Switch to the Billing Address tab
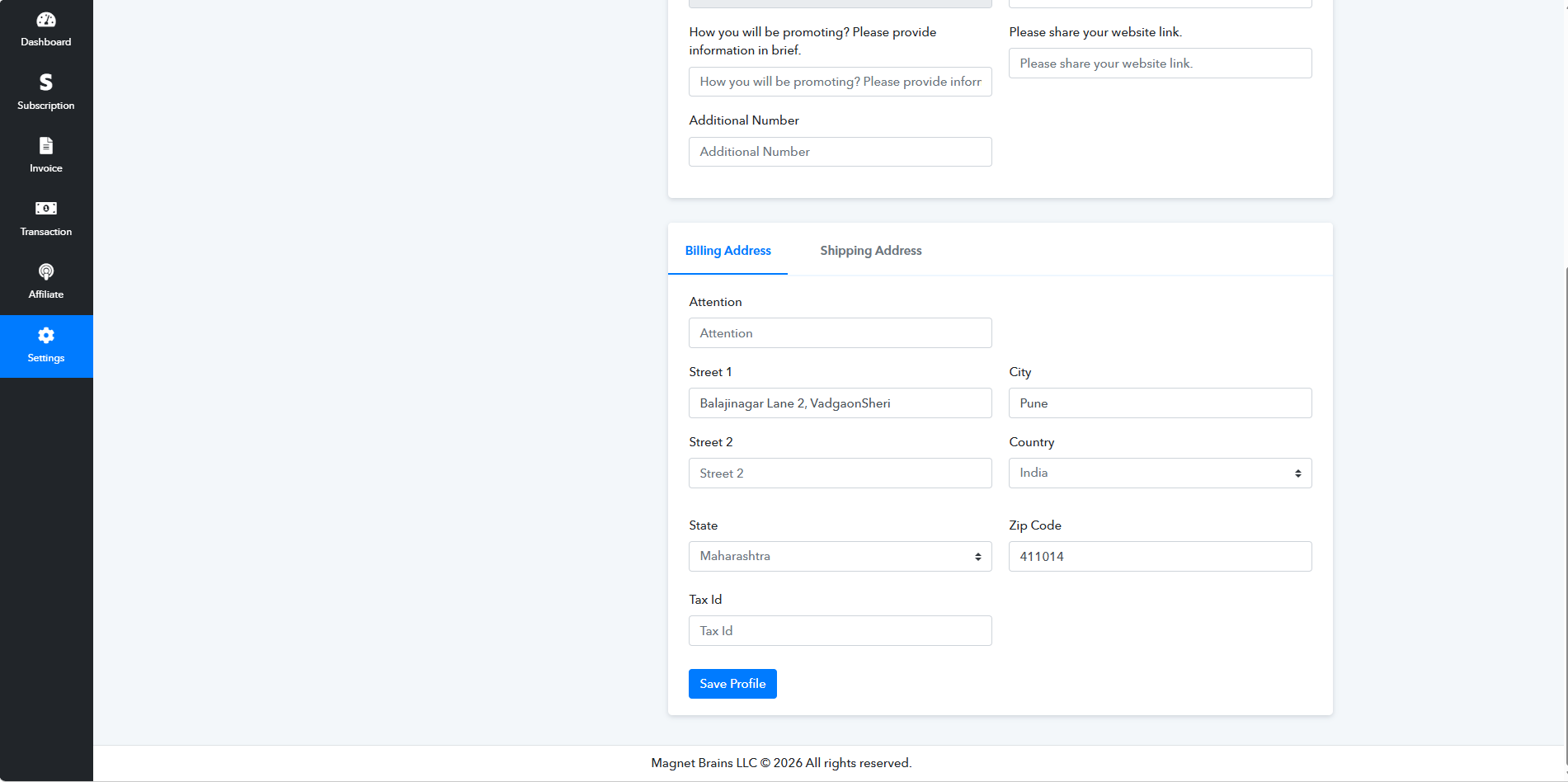Image resolution: width=1568 pixels, height=782 pixels. click(x=727, y=250)
